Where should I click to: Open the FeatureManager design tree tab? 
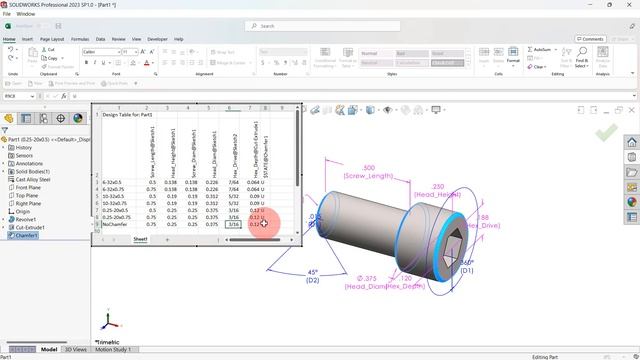click(x=9, y=118)
